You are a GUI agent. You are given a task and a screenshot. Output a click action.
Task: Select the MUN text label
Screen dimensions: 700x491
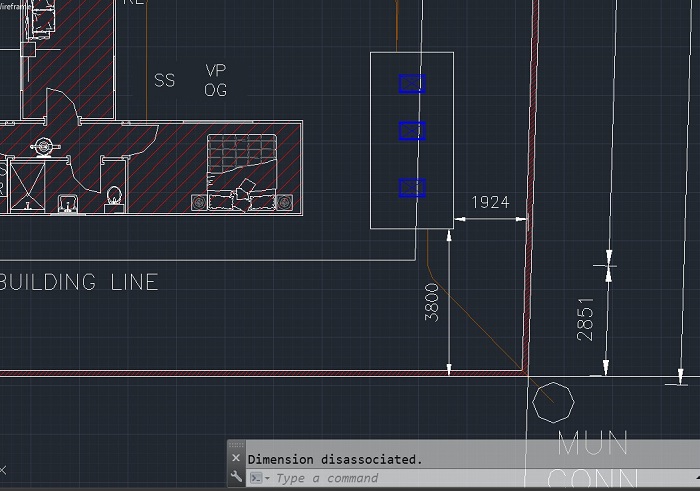[593, 443]
